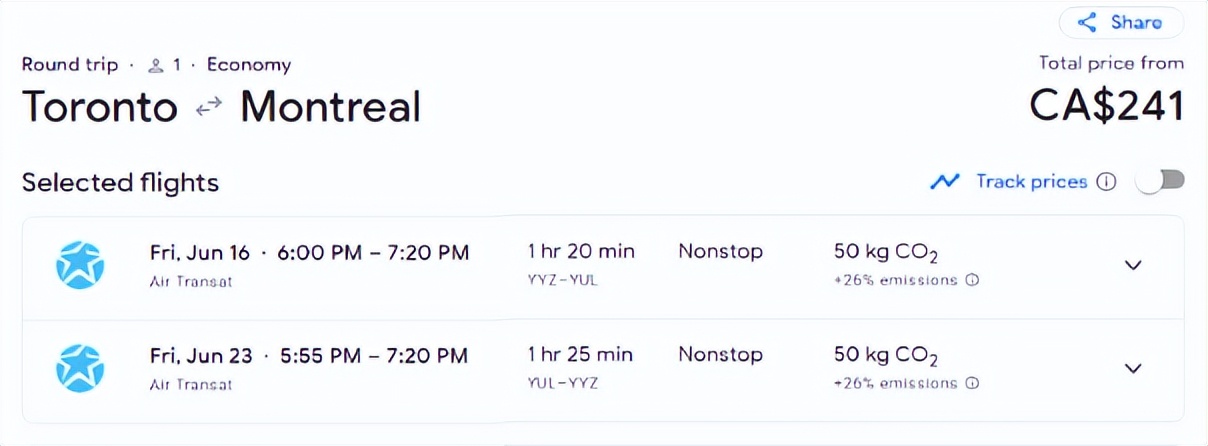
Task: Click the share icon
Action: pos(1087,22)
